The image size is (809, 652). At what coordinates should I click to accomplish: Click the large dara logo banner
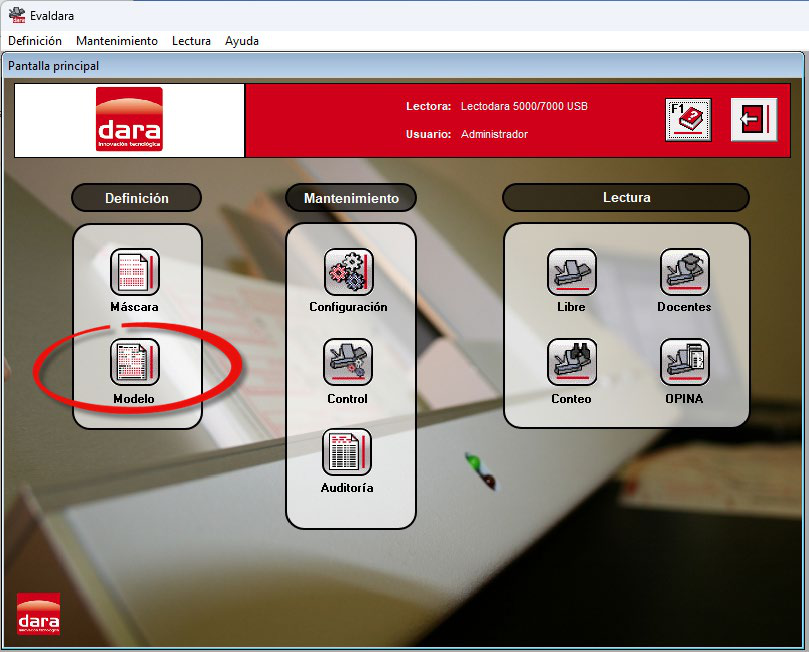point(130,120)
